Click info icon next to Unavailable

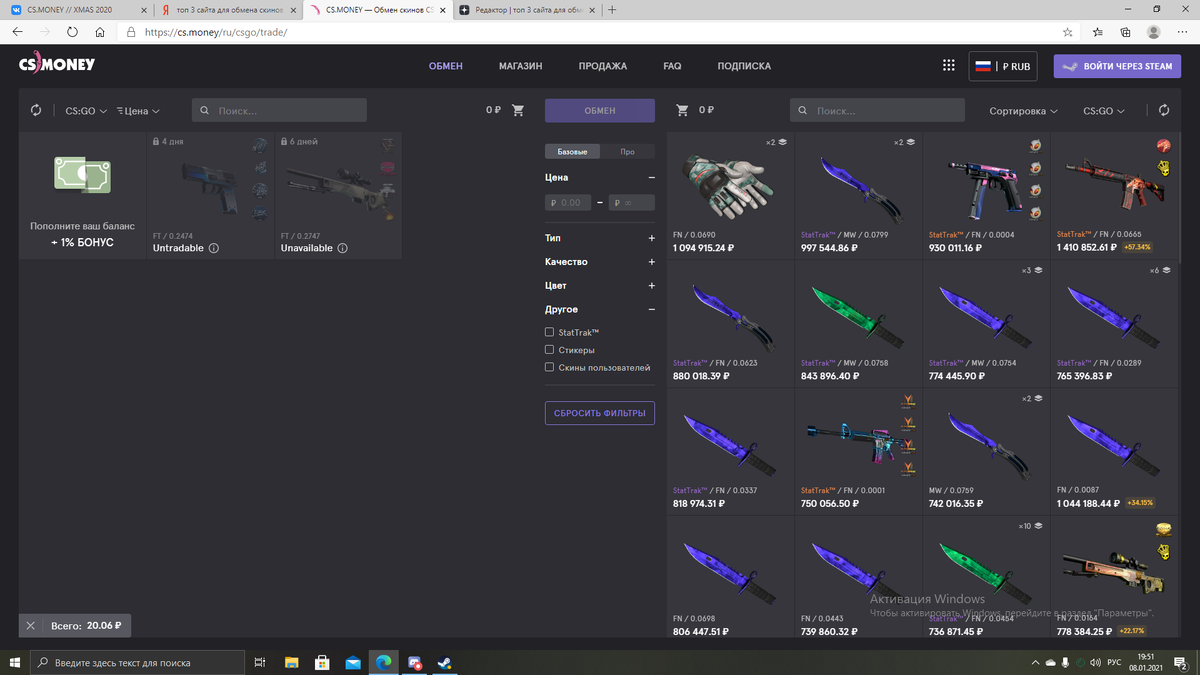pyautogui.click(x=342, y=248)
